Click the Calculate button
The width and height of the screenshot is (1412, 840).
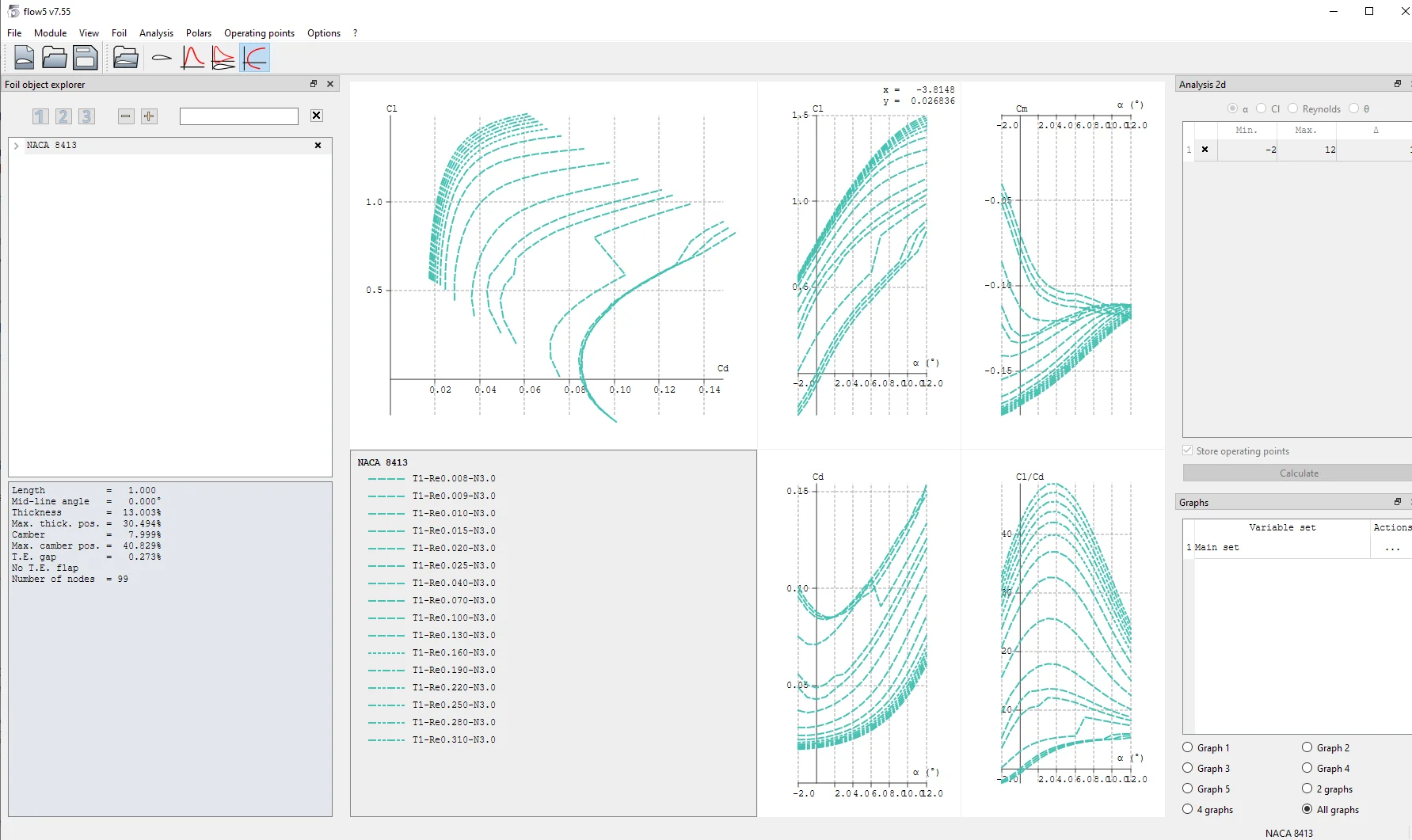tap(1299, 473)
